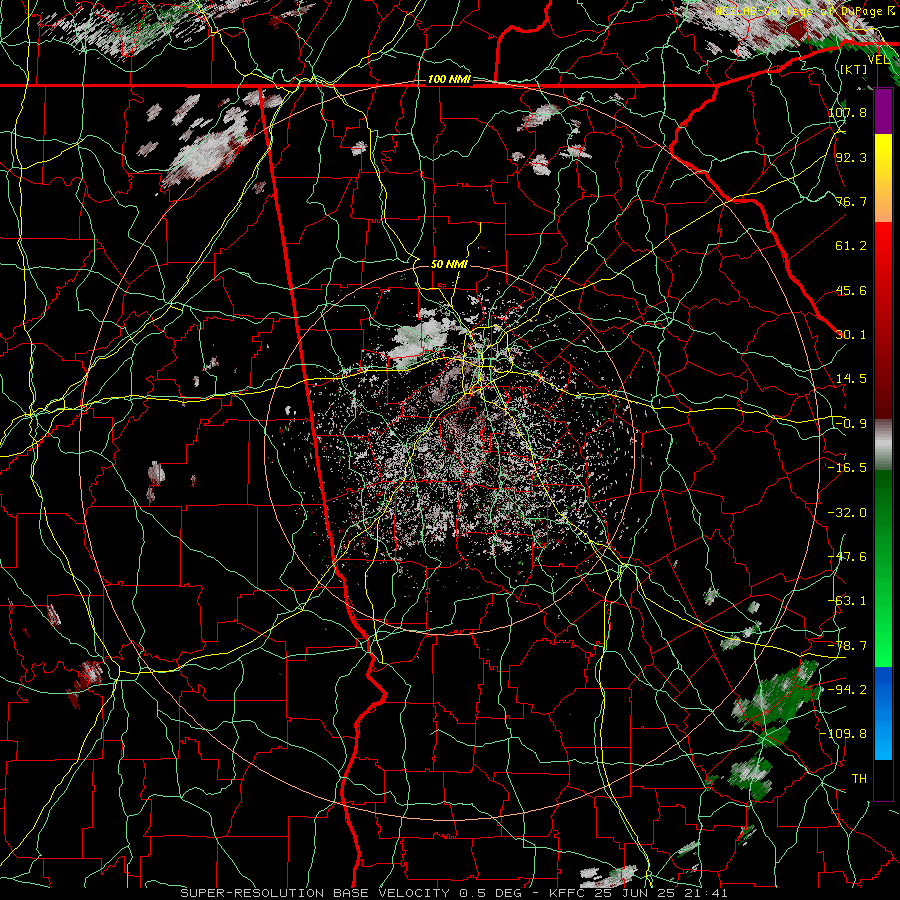Click the -32.0 scale value
The height and width of the screenshot is (900, 900).
pyautogui.click(x=848, y=513)
